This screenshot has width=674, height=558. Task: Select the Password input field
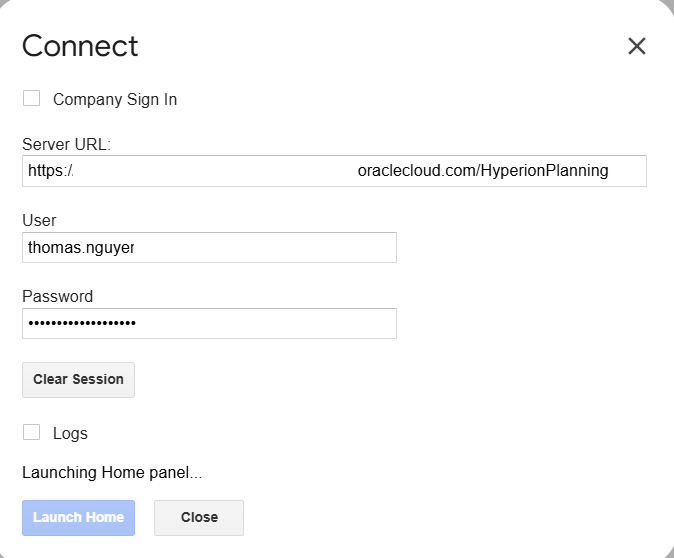(260, 323)
